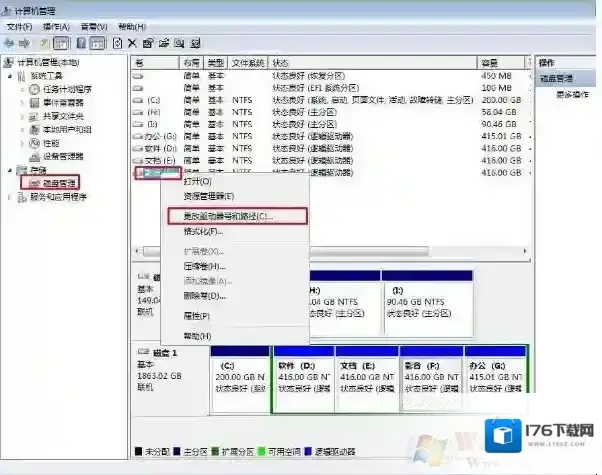Select the 共享文件夹 icon in tree
Viewport: 602px width, 475px height.
coord(35,116)
